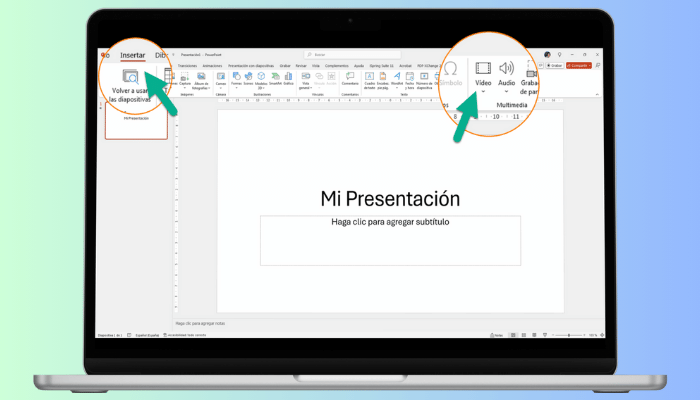Expand the WordArt dropdown arrow

(397, 88)
